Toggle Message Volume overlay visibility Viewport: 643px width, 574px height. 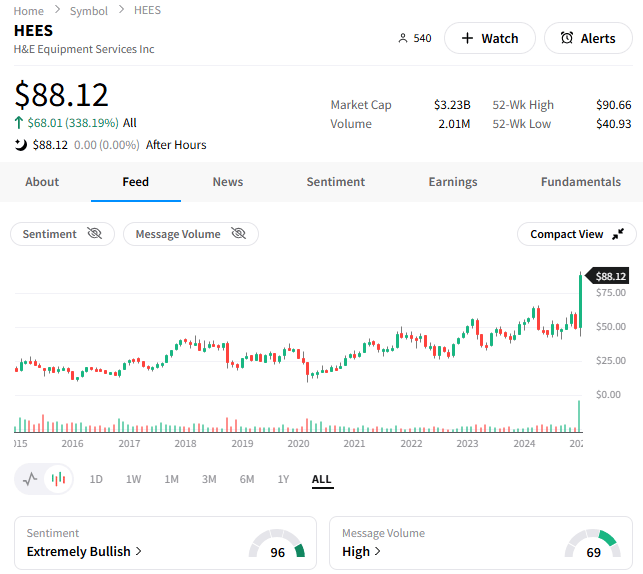tap(238, 234)
